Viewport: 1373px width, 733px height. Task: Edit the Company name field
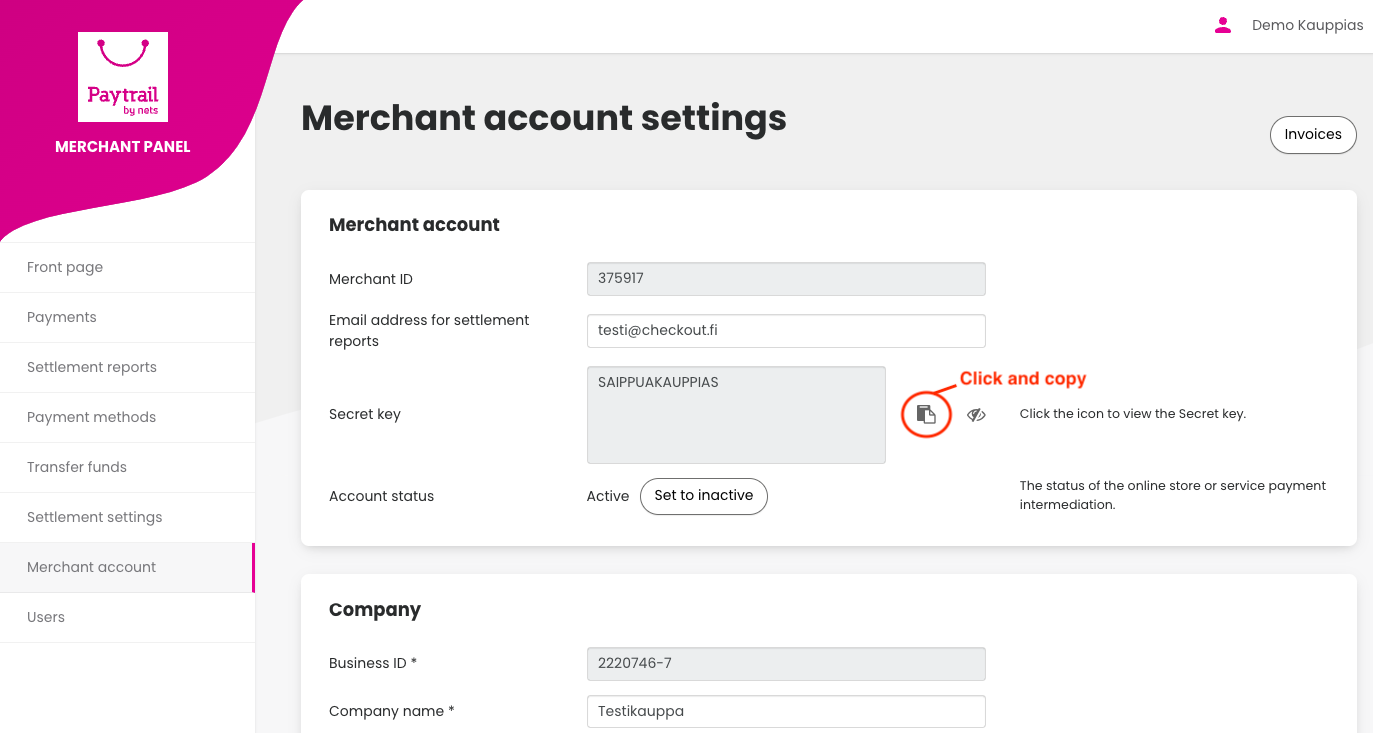[x=786, y=712]
